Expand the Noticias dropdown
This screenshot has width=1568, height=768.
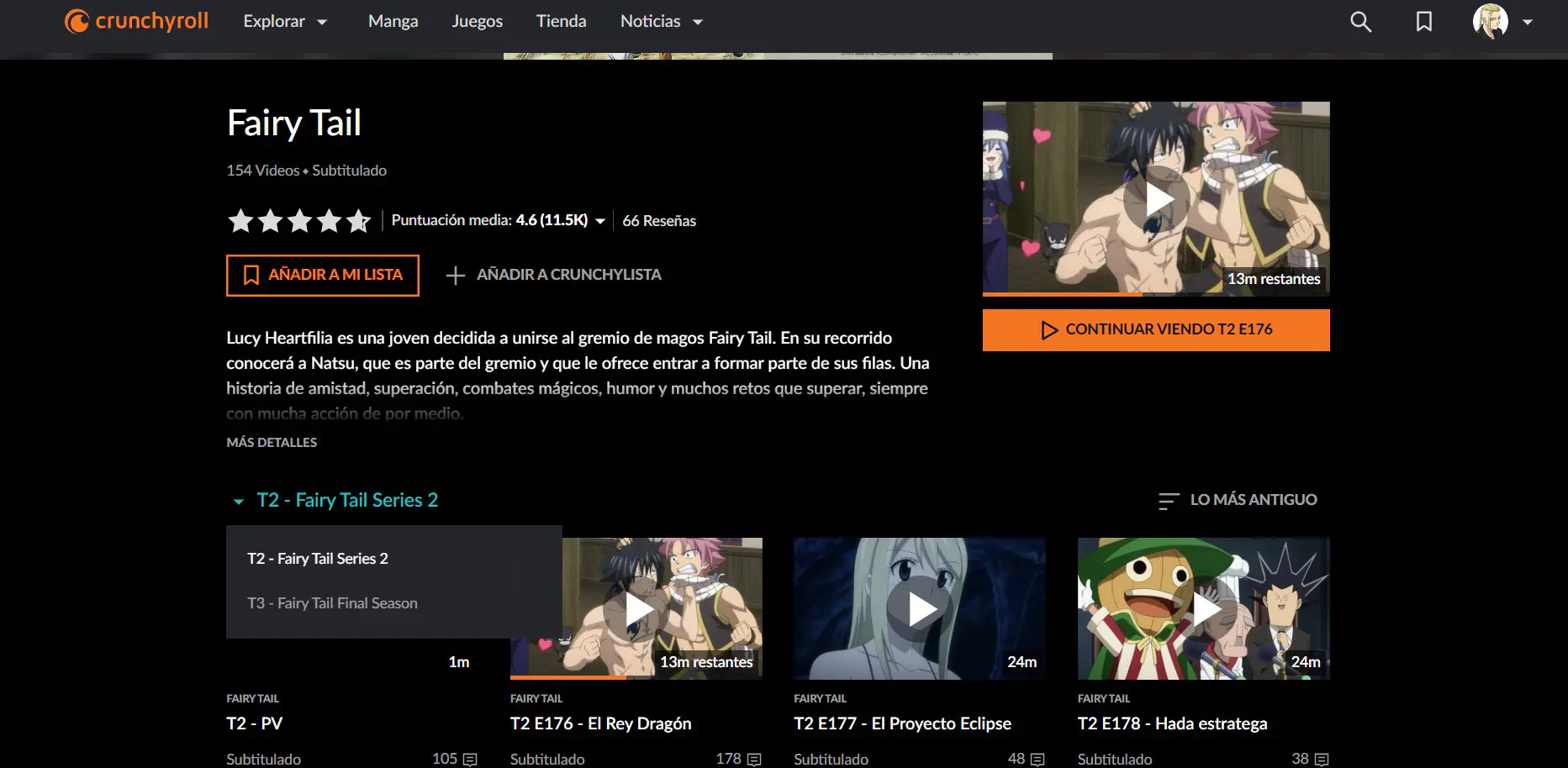pyautogui.click(x=661, y=21)
